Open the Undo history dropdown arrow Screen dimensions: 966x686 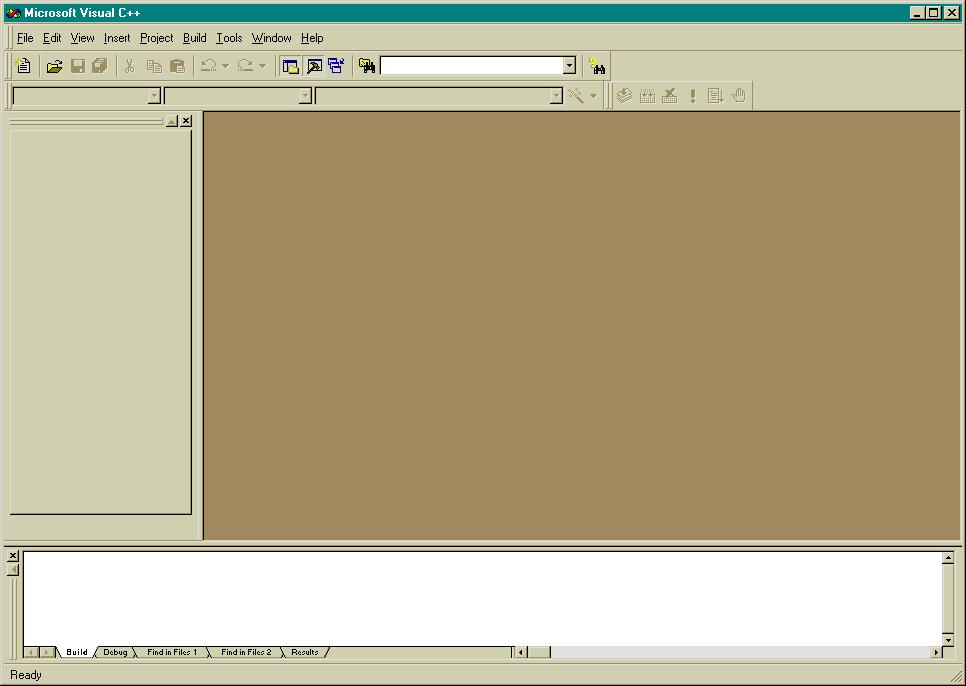click(x=225, y=66)
